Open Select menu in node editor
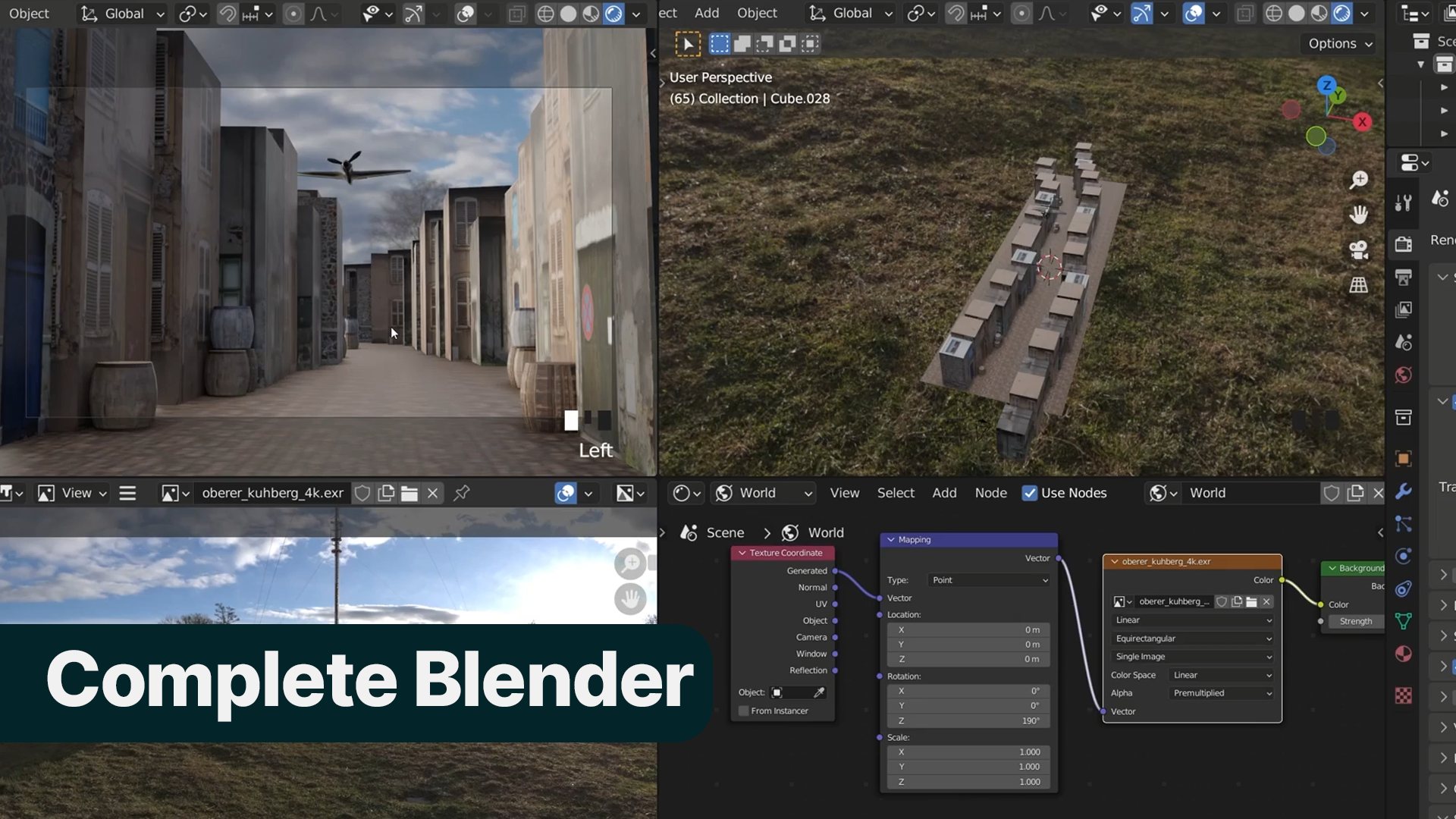 click(x=896, y=493)
